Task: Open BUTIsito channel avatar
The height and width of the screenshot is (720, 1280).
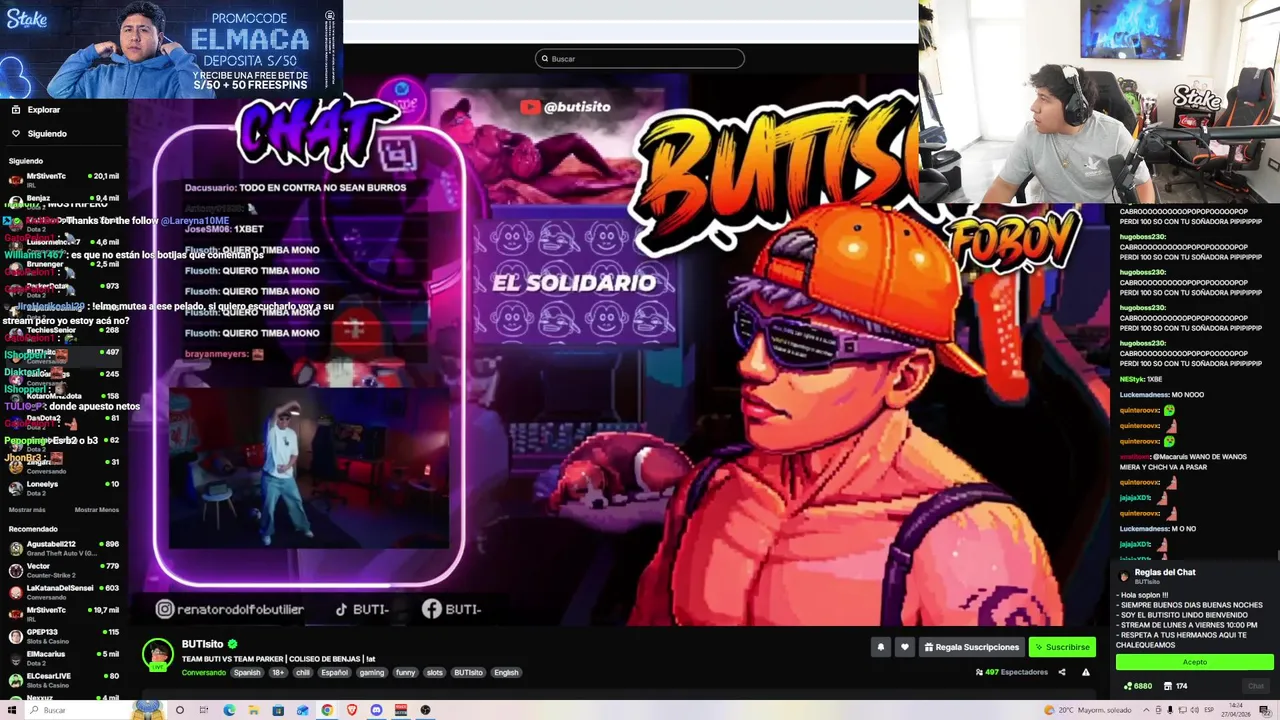Action: tap(157, 654)
